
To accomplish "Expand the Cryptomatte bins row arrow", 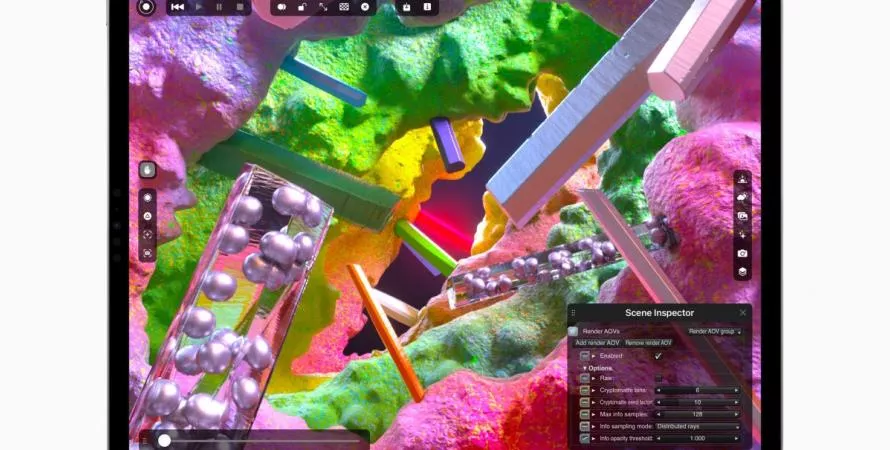I will (594, 390).
